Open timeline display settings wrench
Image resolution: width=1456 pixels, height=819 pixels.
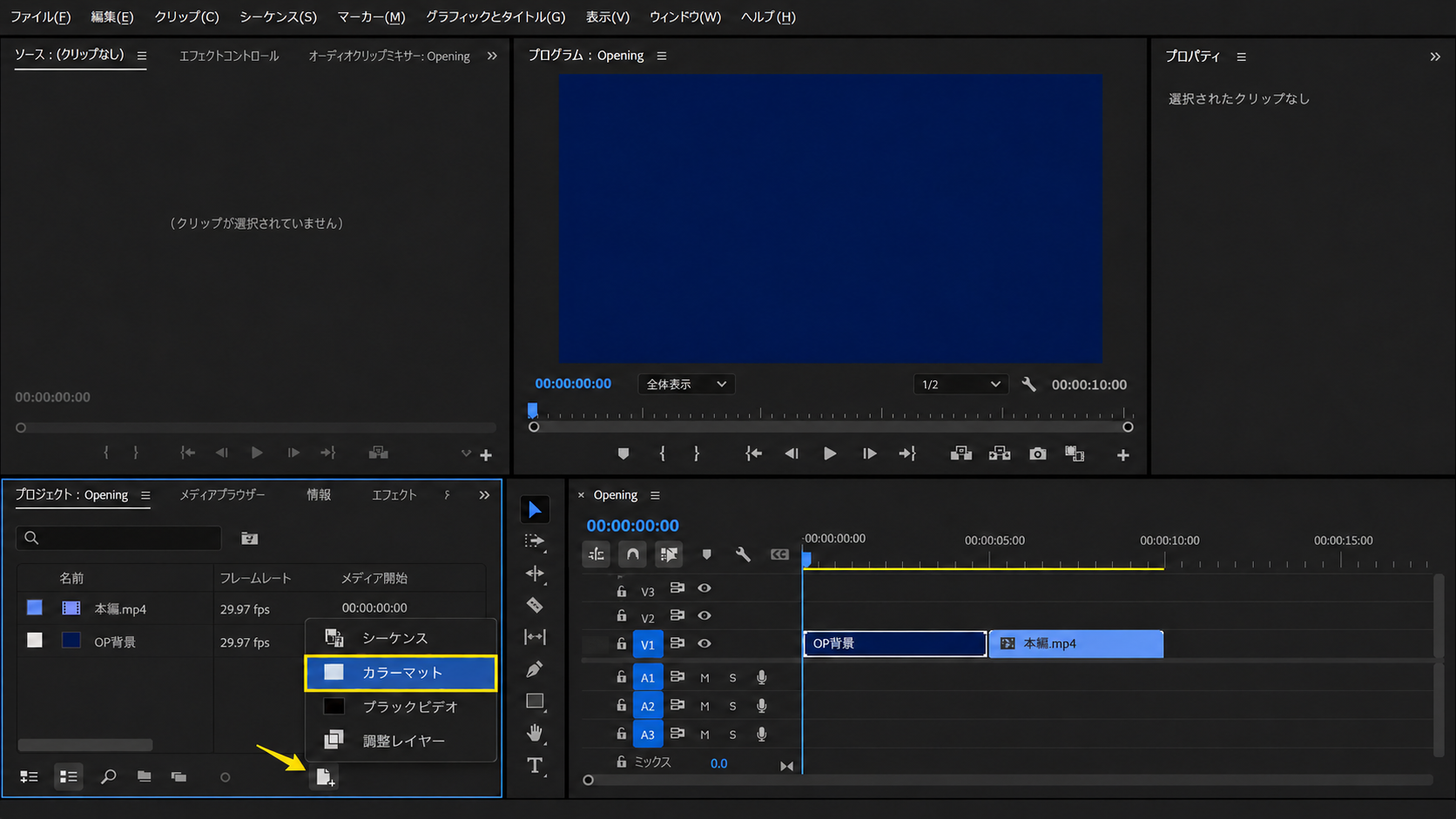click(743, 554)
